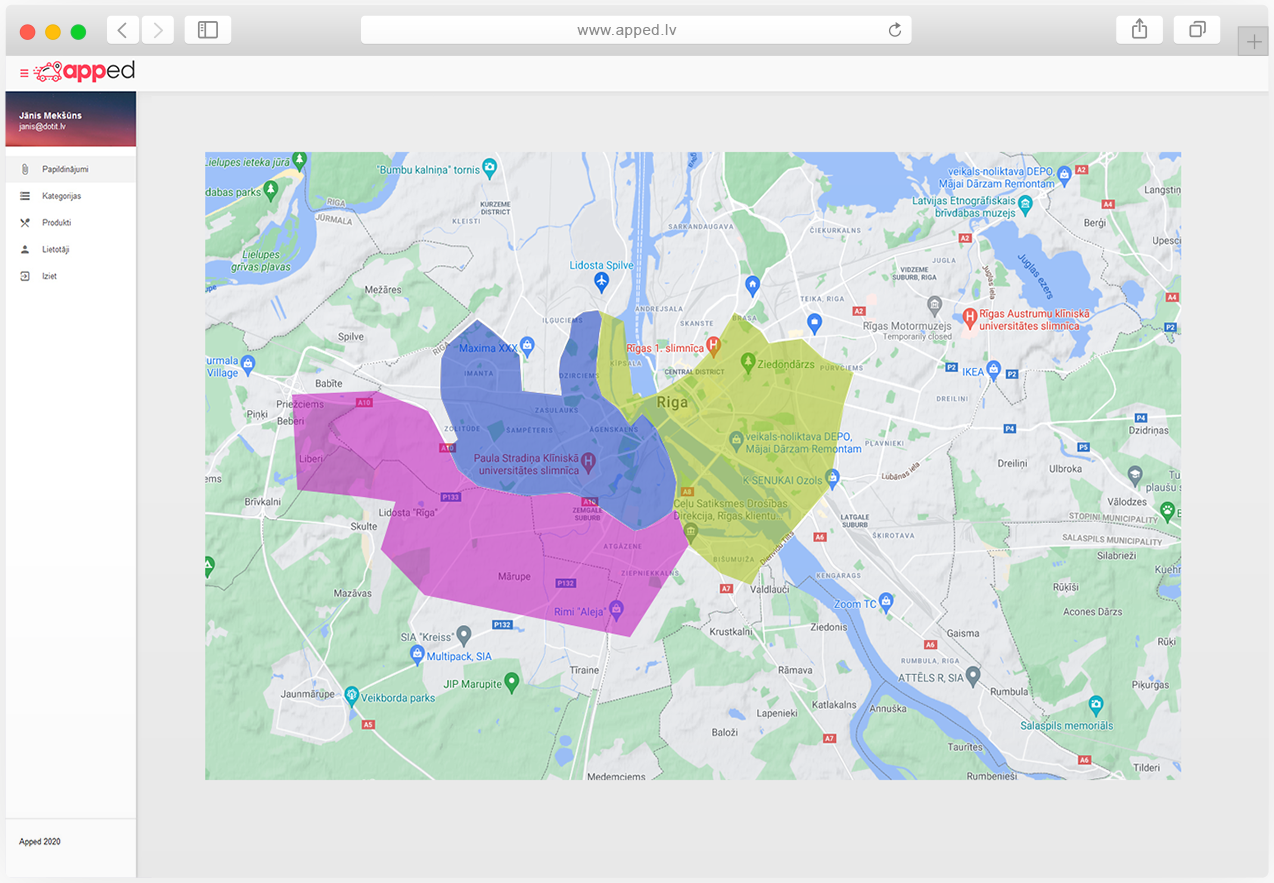Select Iziet to log out

(x=71, y=276)
